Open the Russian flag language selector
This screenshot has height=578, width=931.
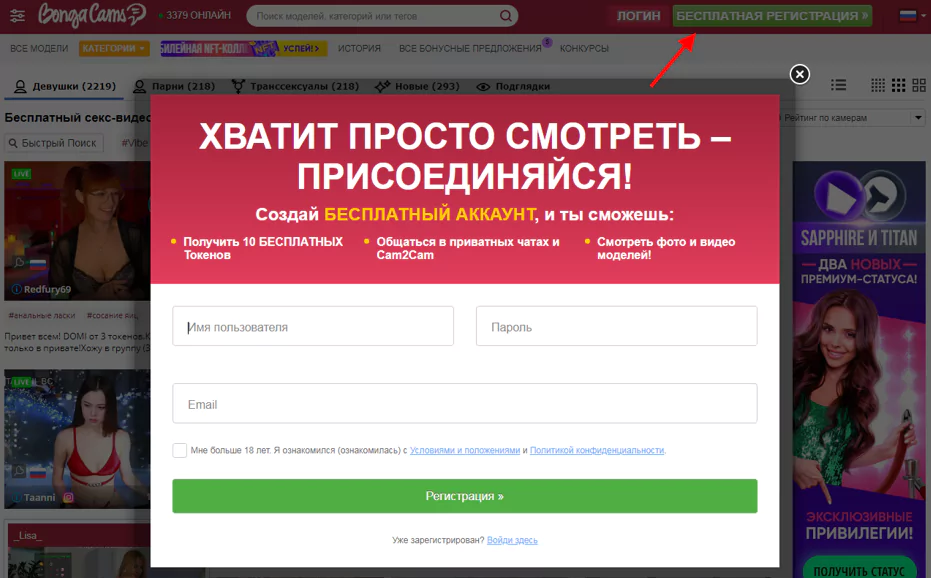(908, 15)
